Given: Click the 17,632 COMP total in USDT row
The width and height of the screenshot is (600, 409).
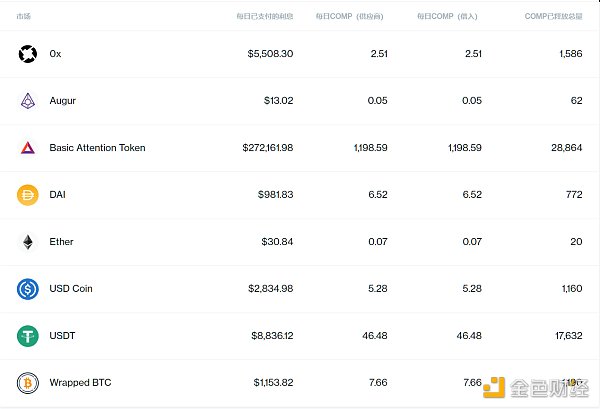Looking at the screenshot, I should tap(565, 336).
